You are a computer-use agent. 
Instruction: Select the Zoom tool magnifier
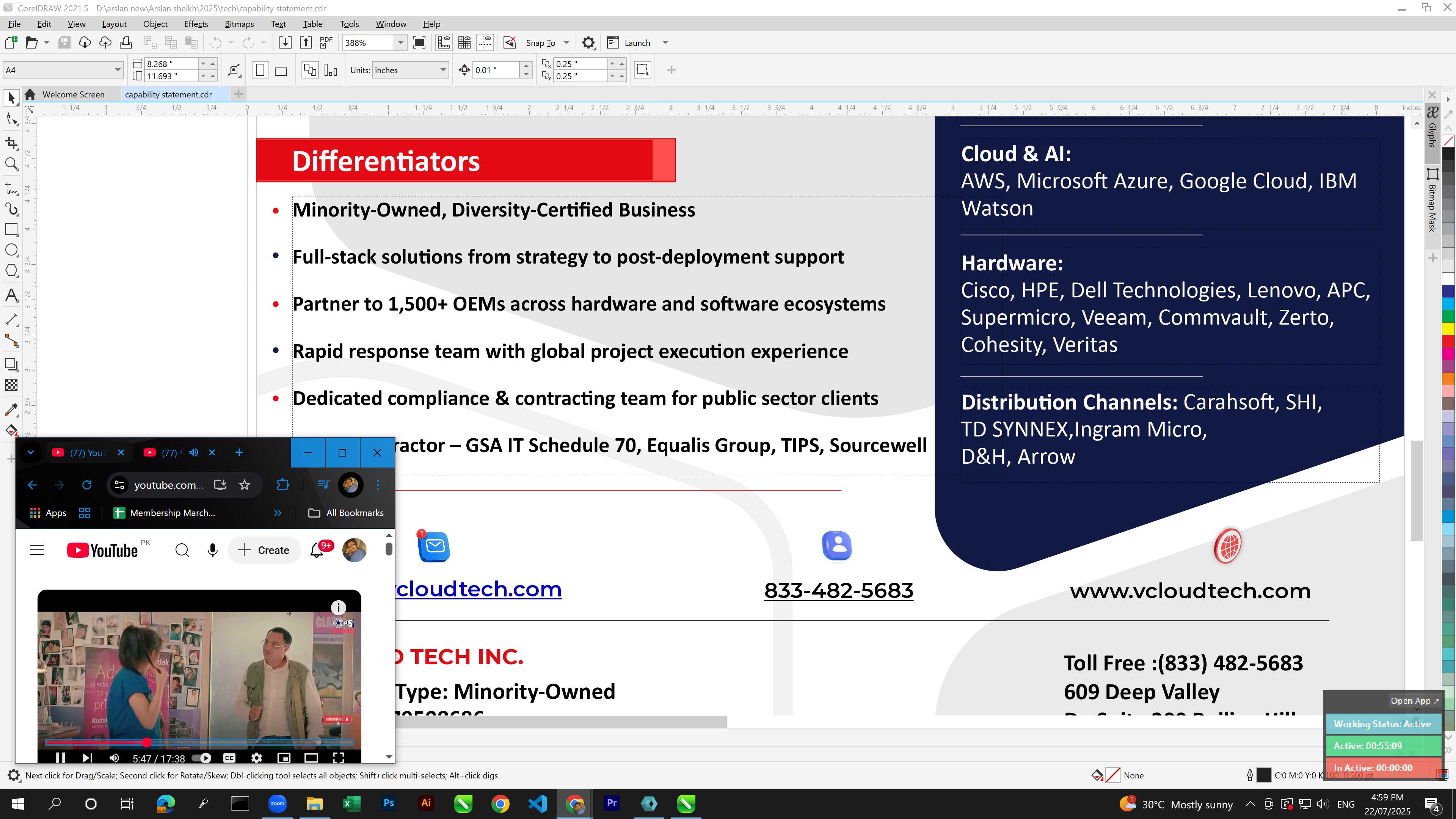pyautogui.click(x=11, y=165)
